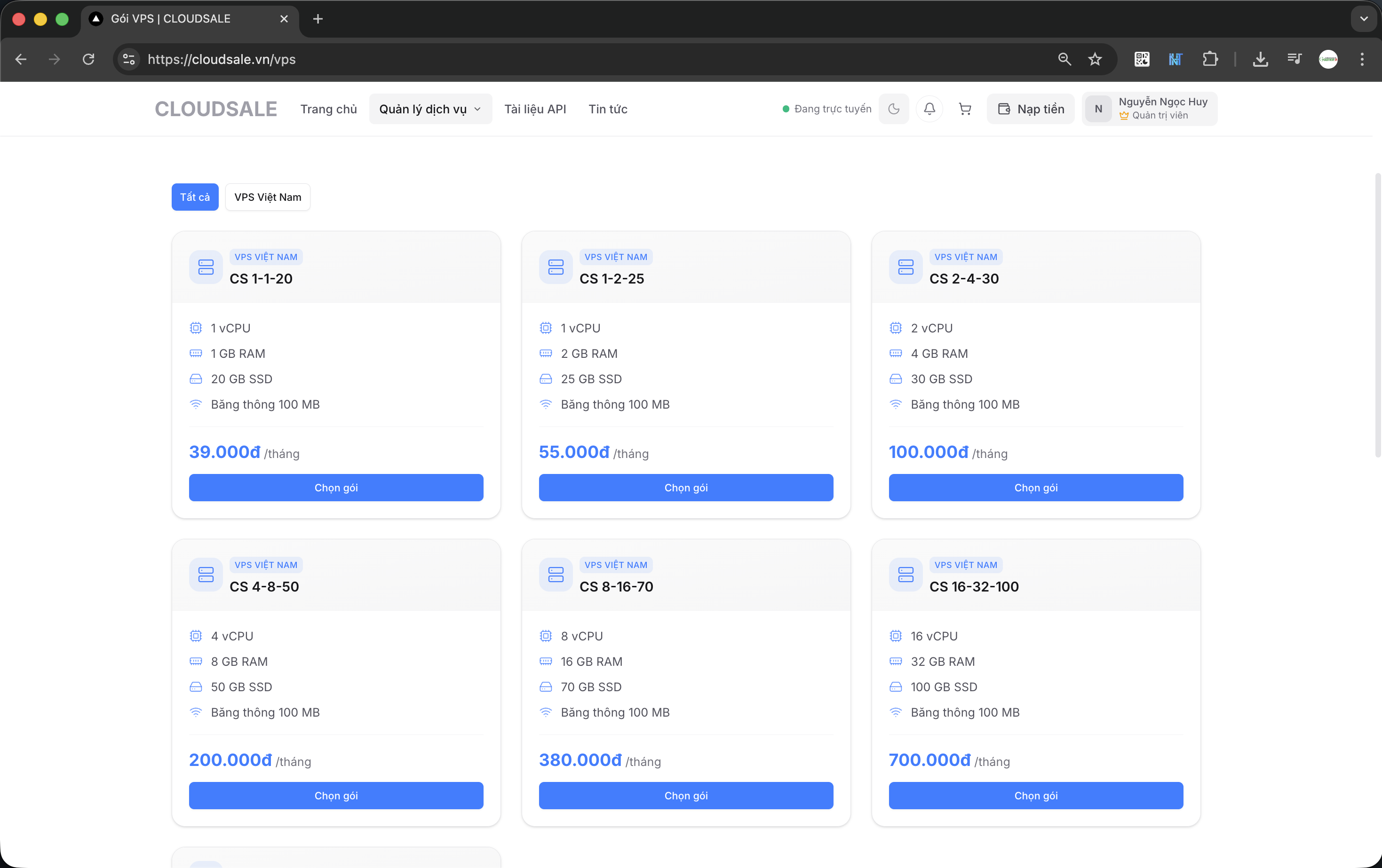Click the 39.000đ price
The height and width of the screenshot is (868, 1382).
click(x=224, y=452)
